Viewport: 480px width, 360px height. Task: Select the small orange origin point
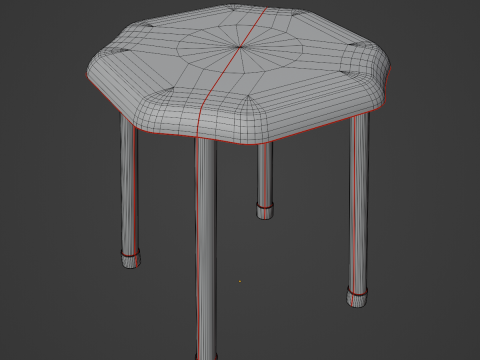(x=240, y=281)
